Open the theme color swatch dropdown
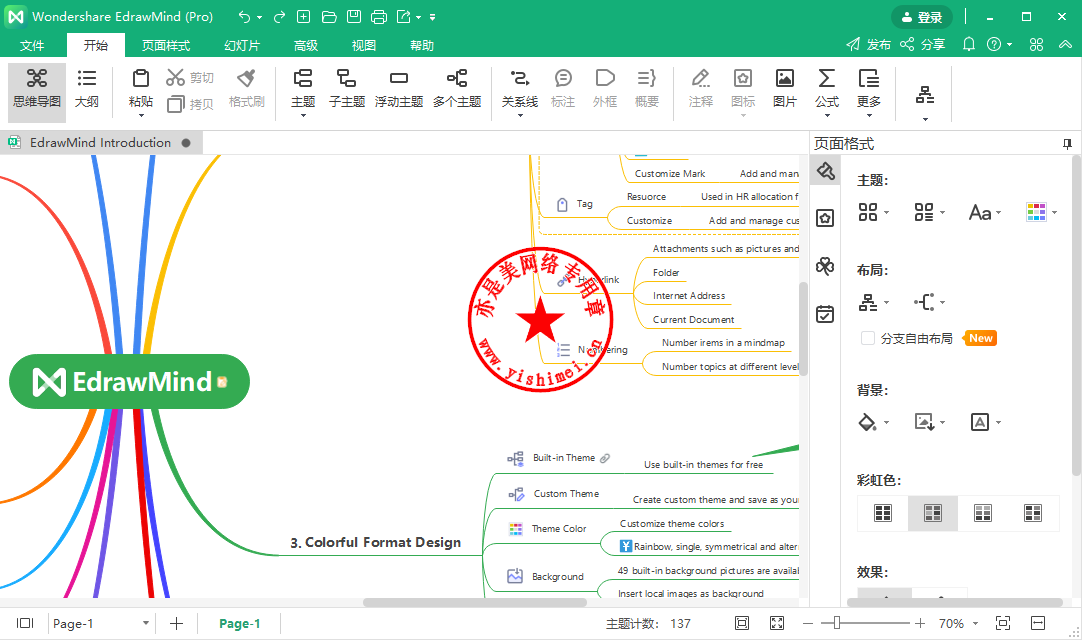The width and height of the screenshot is (1082, 640). click(1041, 212)
